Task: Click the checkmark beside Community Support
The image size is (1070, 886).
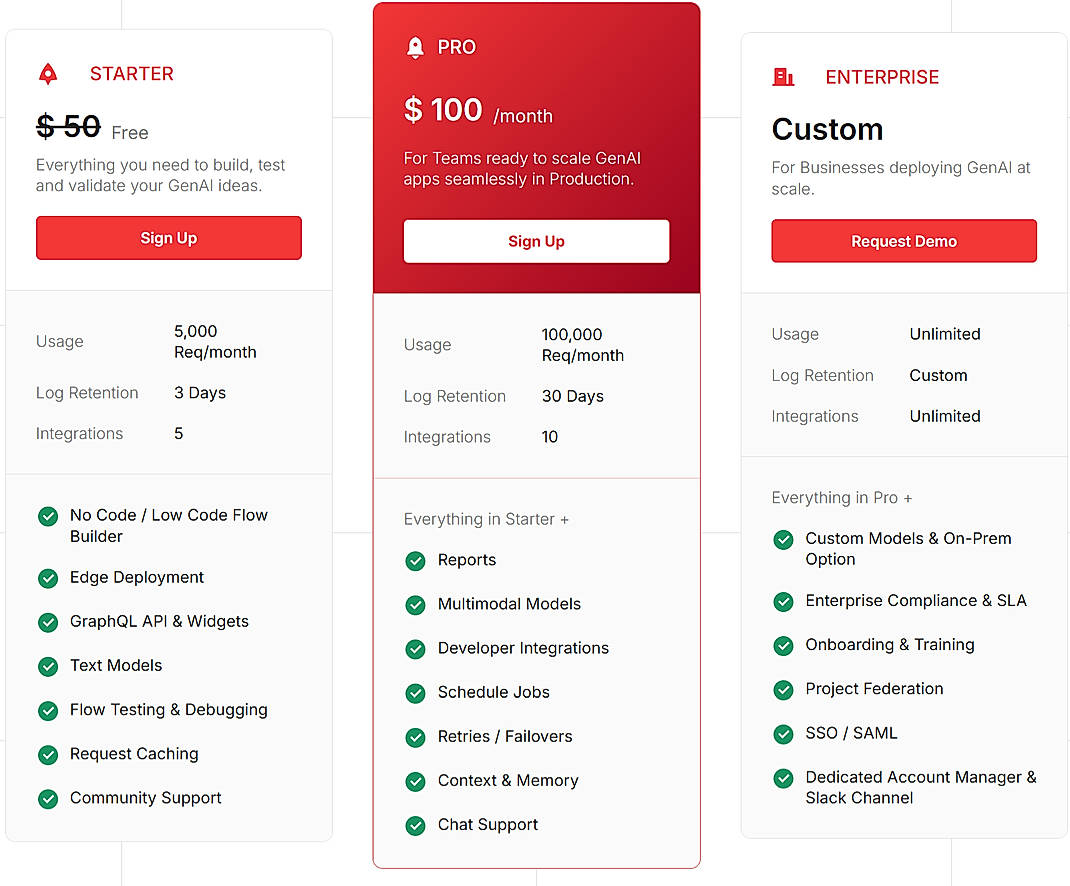Action: (x=48, y=798)
